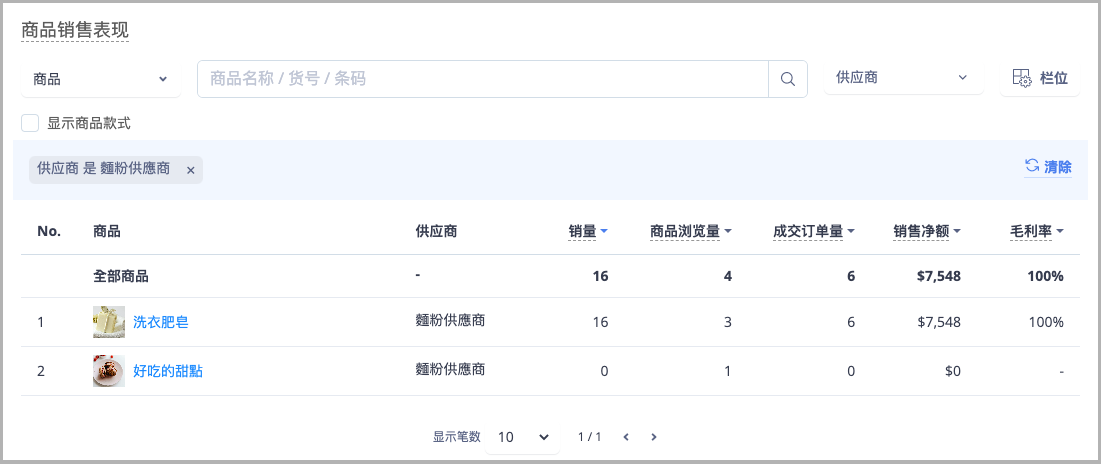Viewport: 1101px width, 464px height.
Task: Click the search magnifier icon
Action: pyautogui.click(x=788, y=79)
